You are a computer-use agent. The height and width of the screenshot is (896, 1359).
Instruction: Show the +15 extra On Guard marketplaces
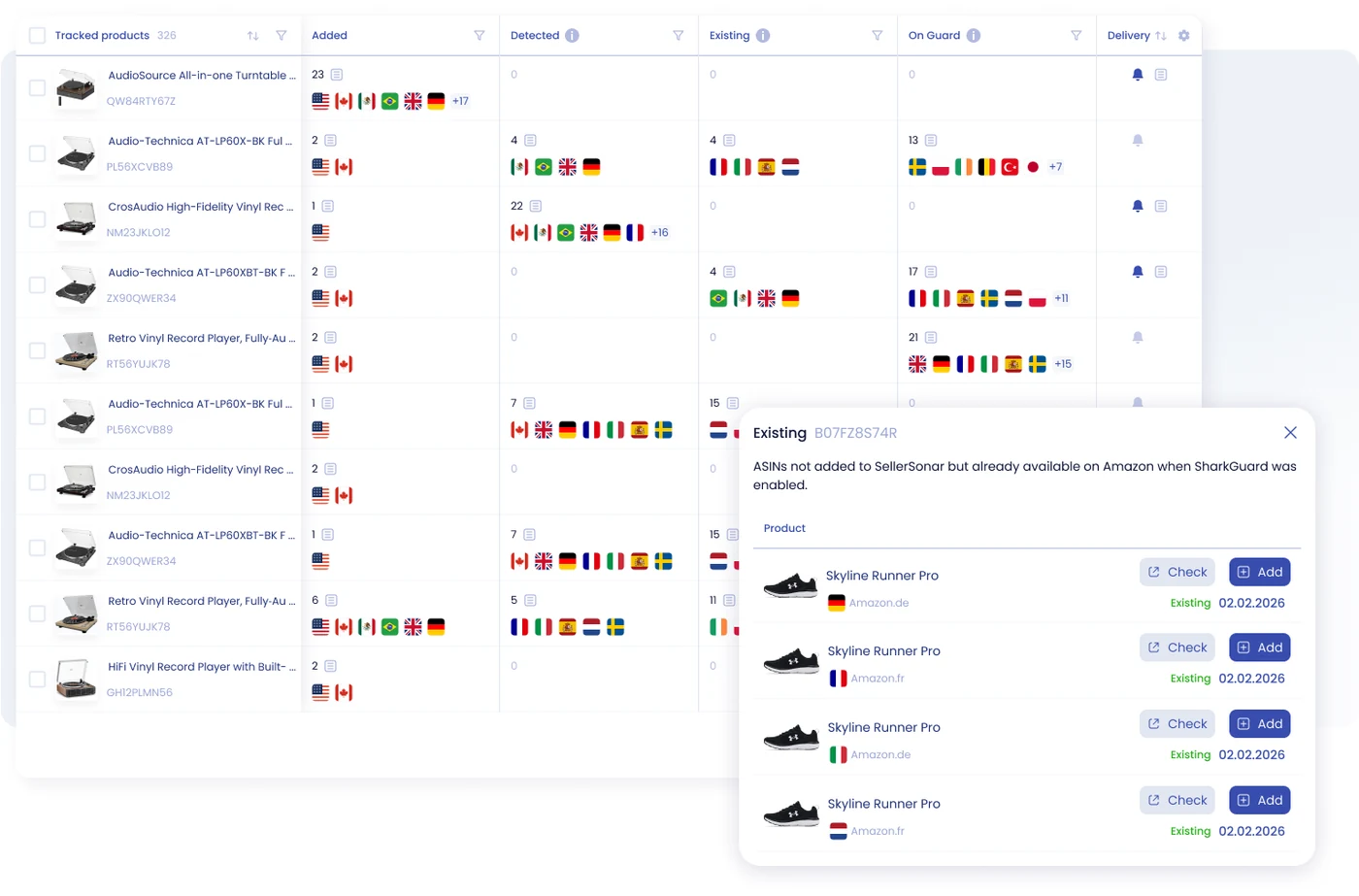[1063, 364]
